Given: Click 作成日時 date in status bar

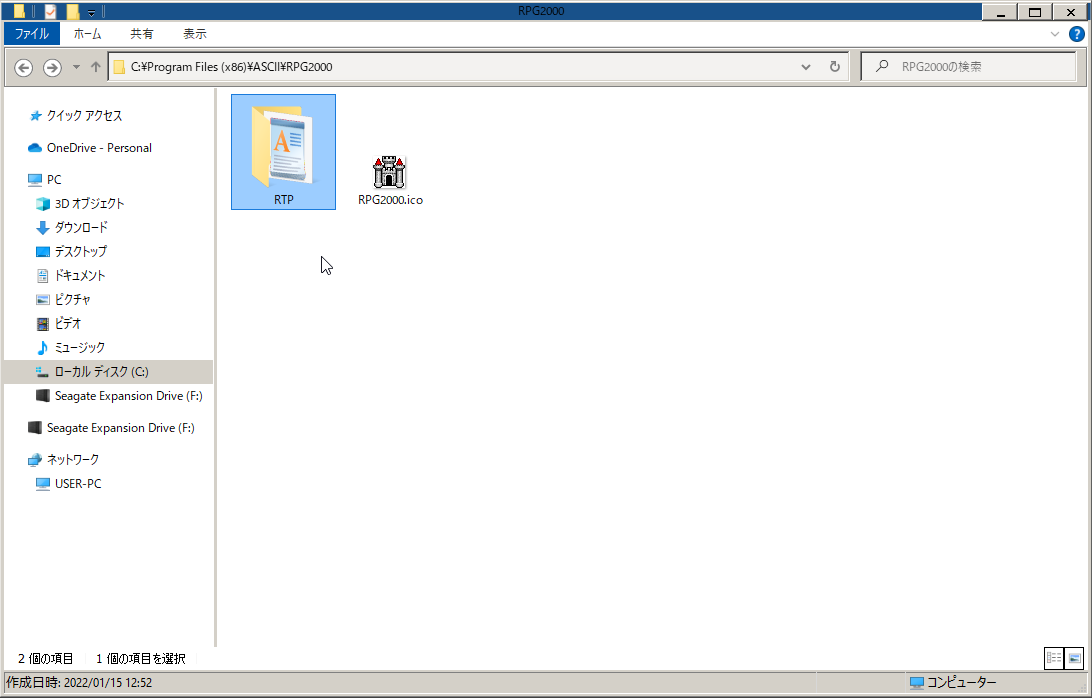Looking at the screenshot, I should click(x=79, y=683).
